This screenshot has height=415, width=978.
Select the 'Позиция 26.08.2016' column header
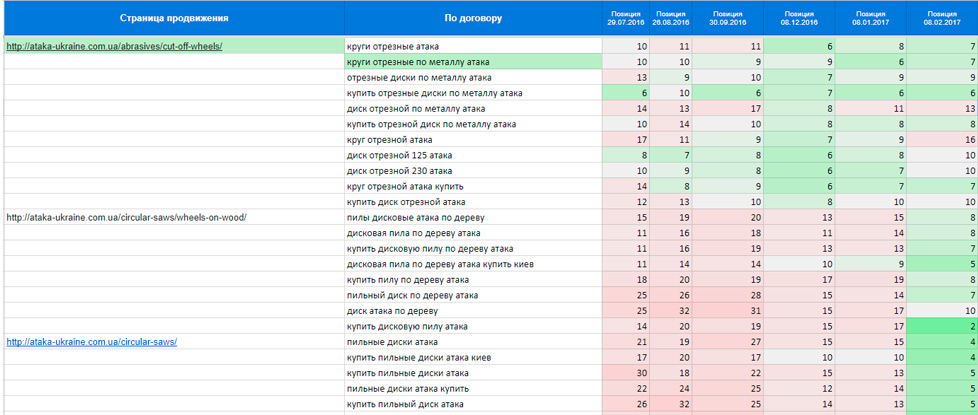pyautogui.click(x=671, y=18)
